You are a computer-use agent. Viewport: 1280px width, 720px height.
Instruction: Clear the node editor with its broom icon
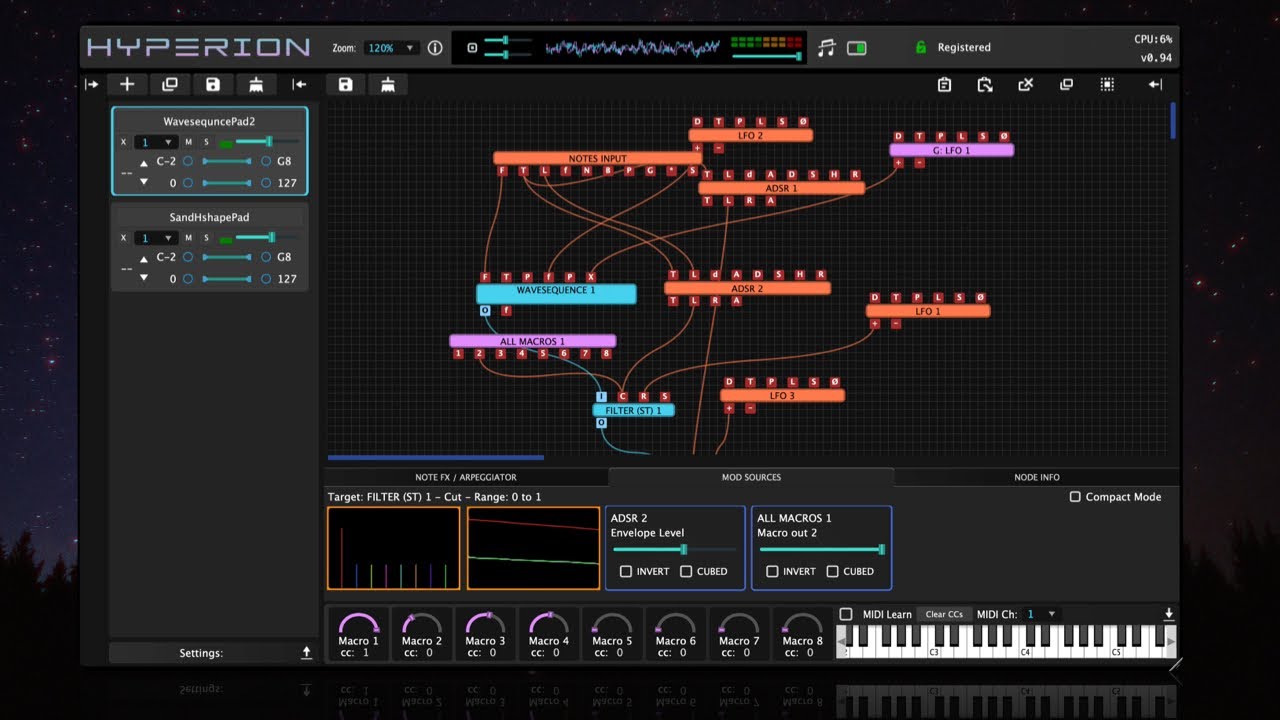click(388, 85)
